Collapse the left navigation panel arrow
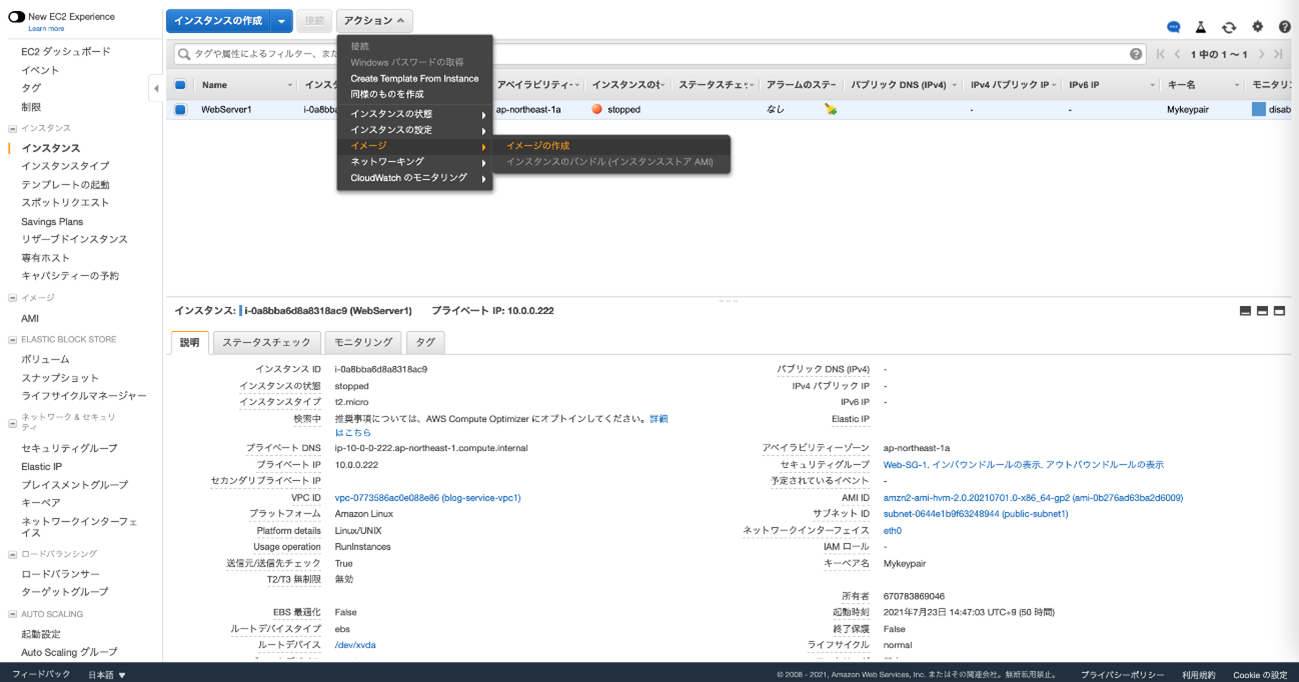The height and width of the screenshot is (682, 1299). 156,89
